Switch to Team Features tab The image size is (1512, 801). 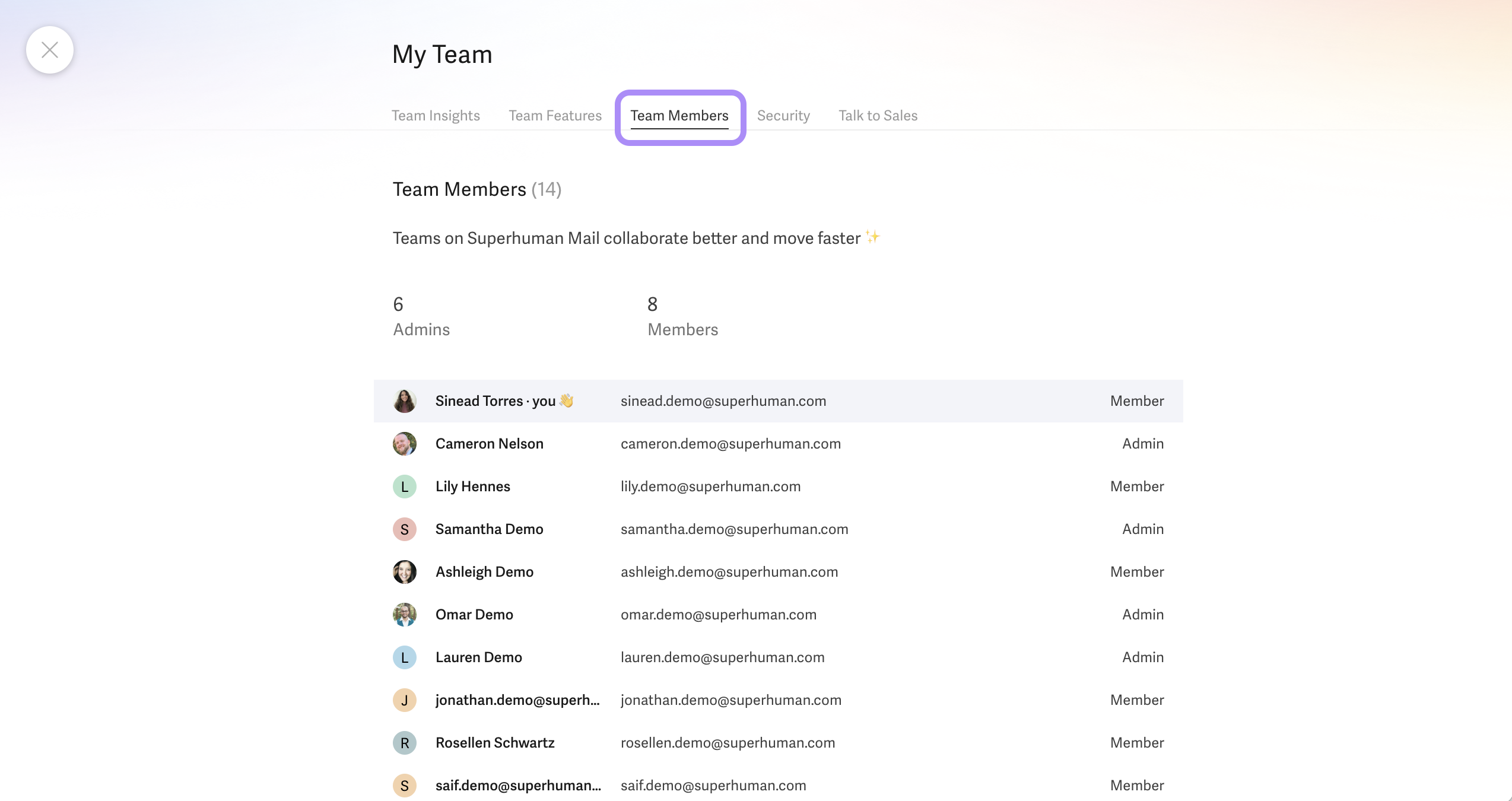tap(555, 116)
